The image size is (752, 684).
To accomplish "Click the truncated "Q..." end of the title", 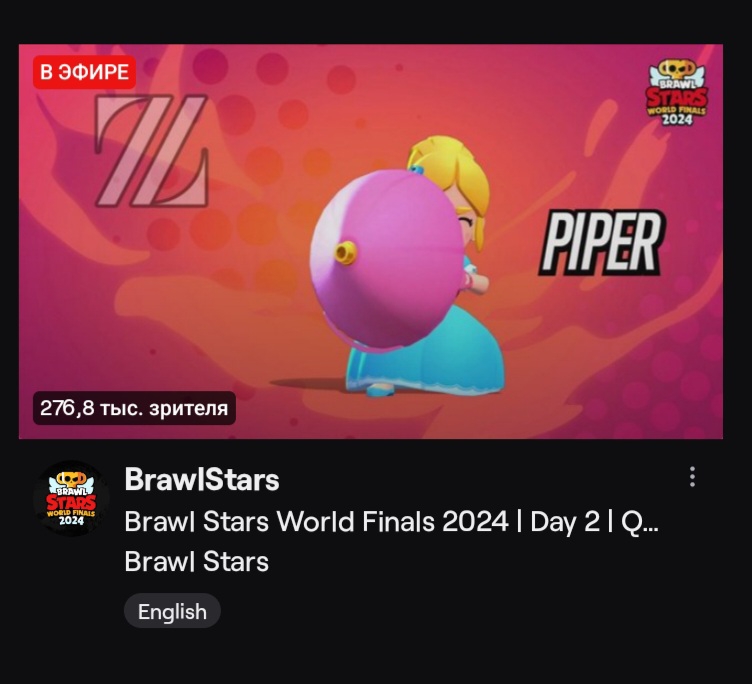I will (x=640, y=521).
